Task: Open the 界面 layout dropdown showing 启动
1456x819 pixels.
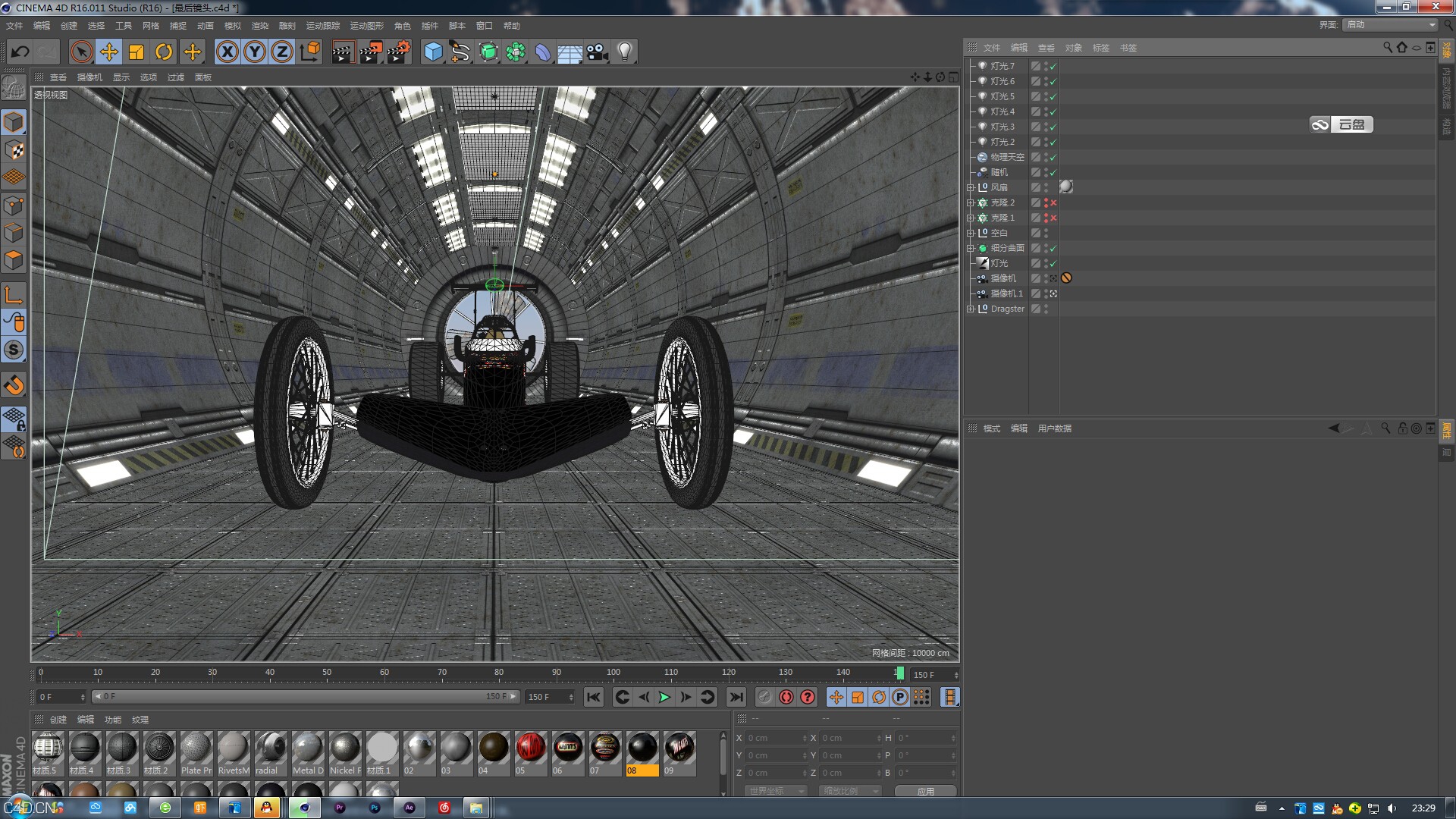Action: pyautogui.click(x=1390, y=24)
